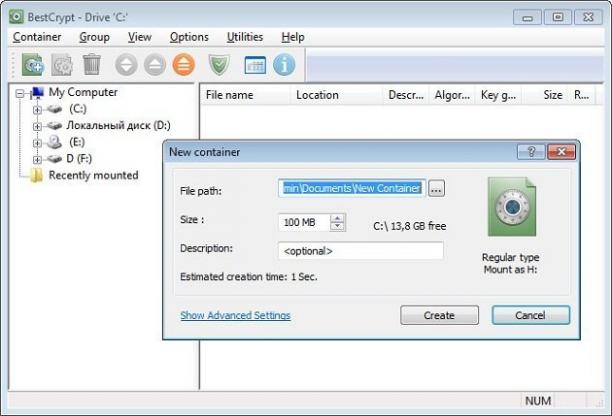Open the Group menu

point(94,37)
